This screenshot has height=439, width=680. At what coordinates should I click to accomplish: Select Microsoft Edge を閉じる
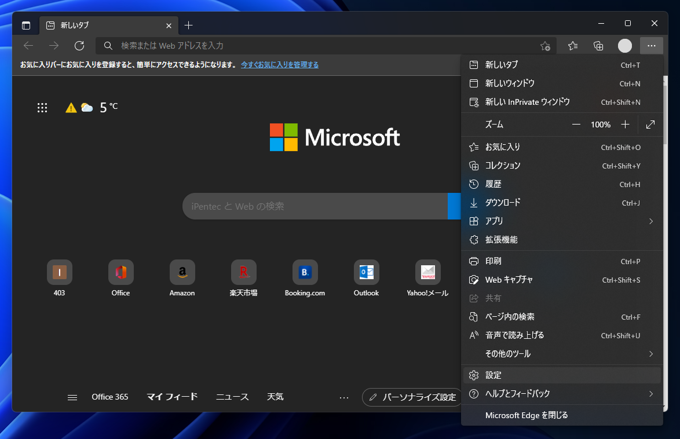(562, 415)
